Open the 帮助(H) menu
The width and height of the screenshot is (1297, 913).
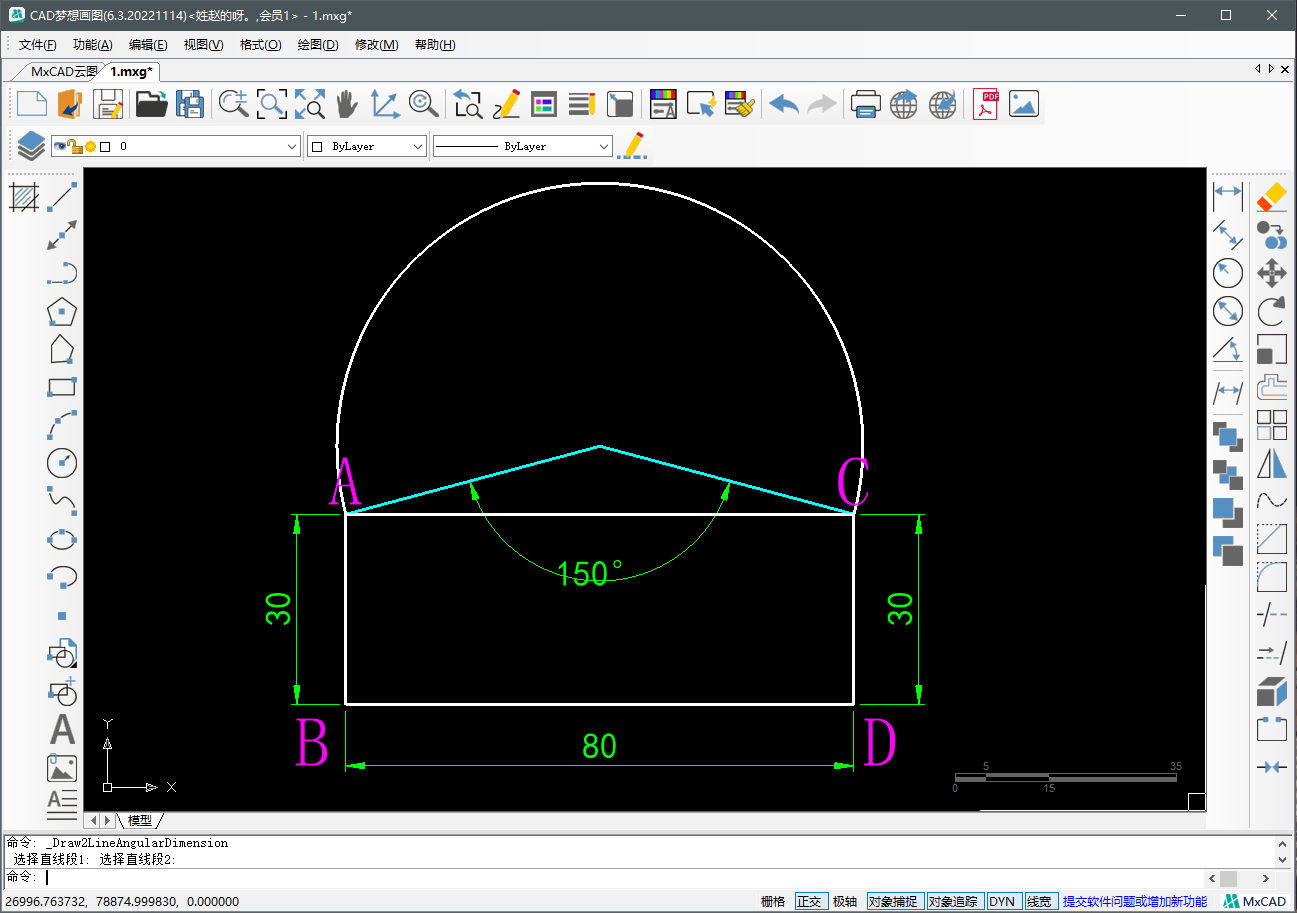tap(435, 45)
